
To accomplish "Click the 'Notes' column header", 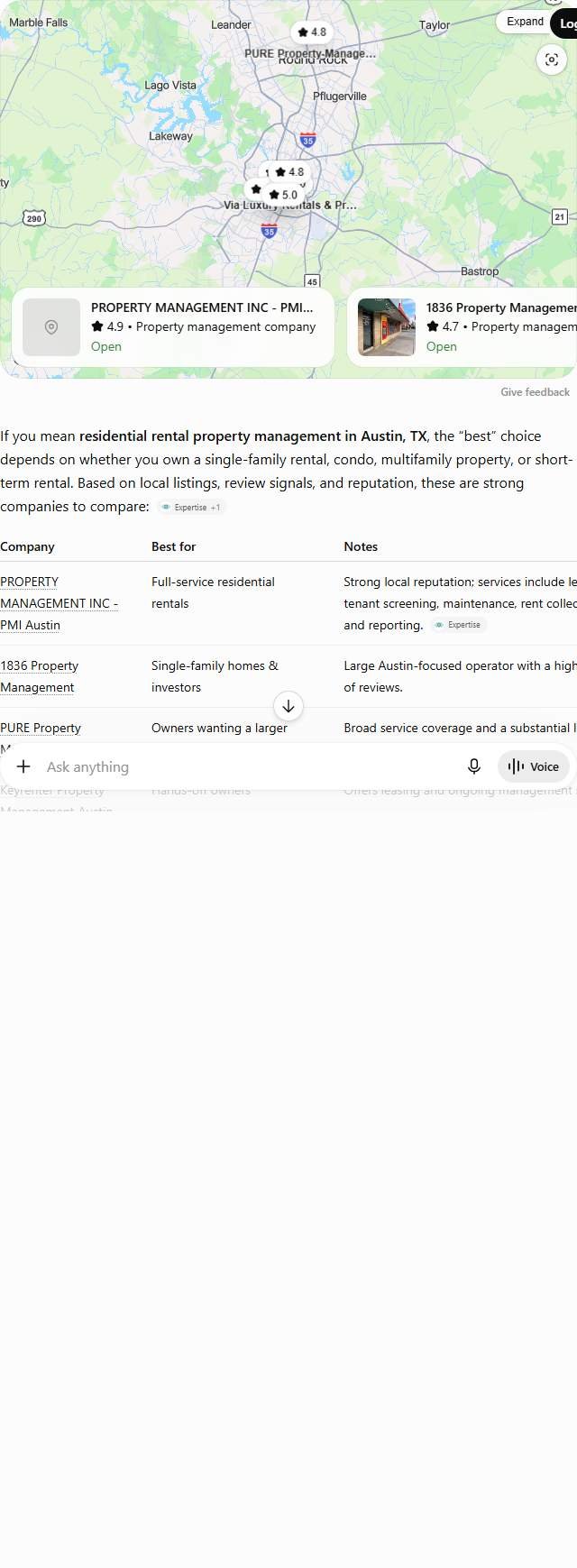I will tap(361, 546).
